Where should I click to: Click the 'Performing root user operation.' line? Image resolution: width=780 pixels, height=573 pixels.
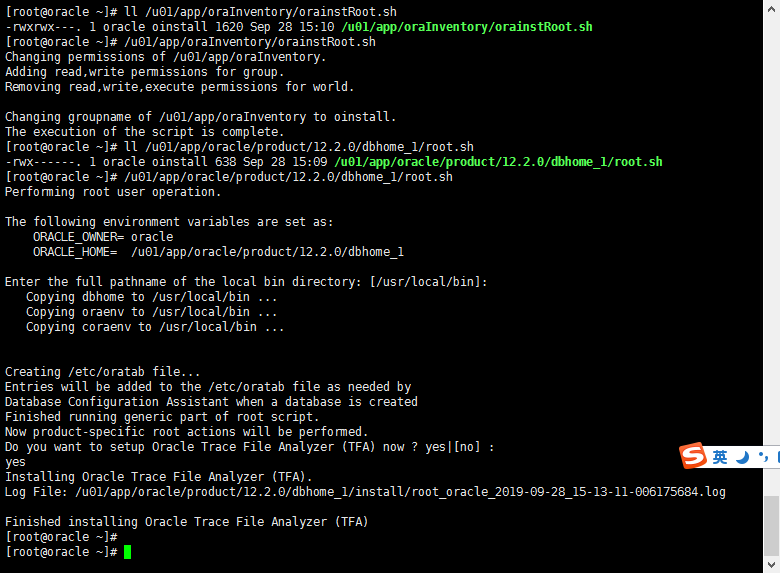(113, 192)
